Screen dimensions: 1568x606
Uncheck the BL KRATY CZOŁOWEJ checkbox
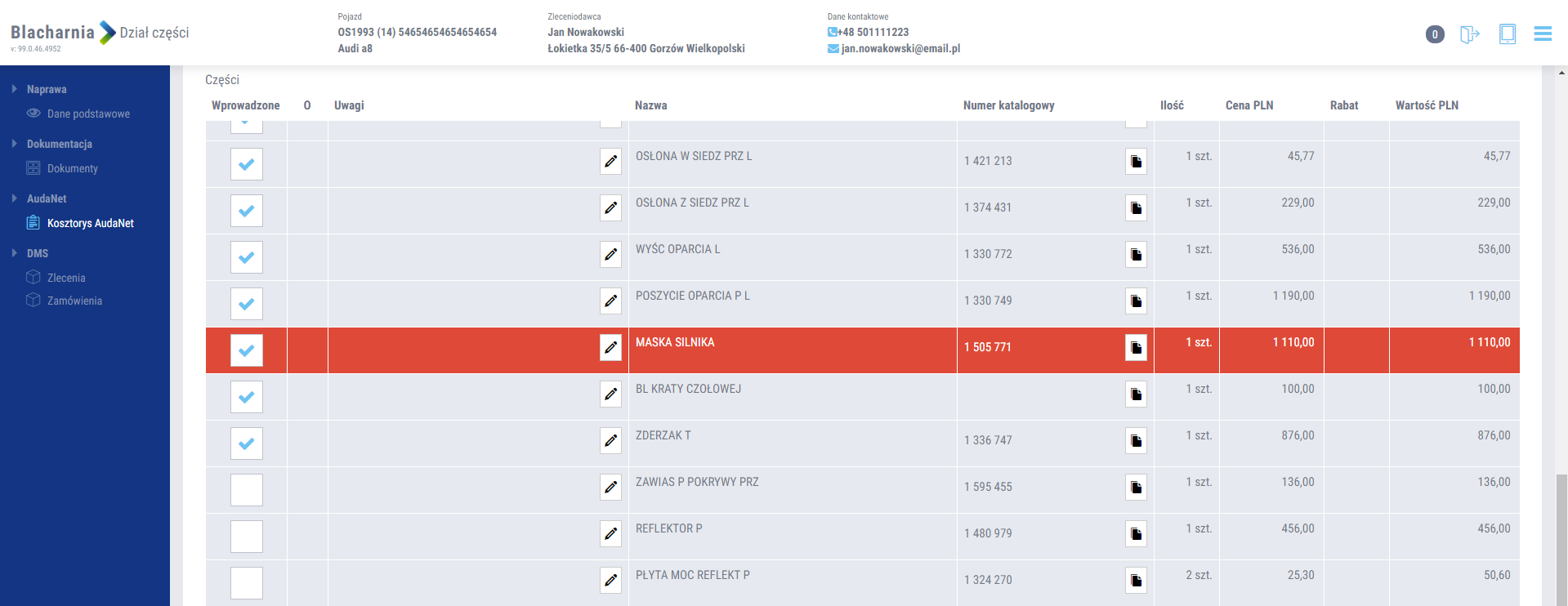coord(246,397)
